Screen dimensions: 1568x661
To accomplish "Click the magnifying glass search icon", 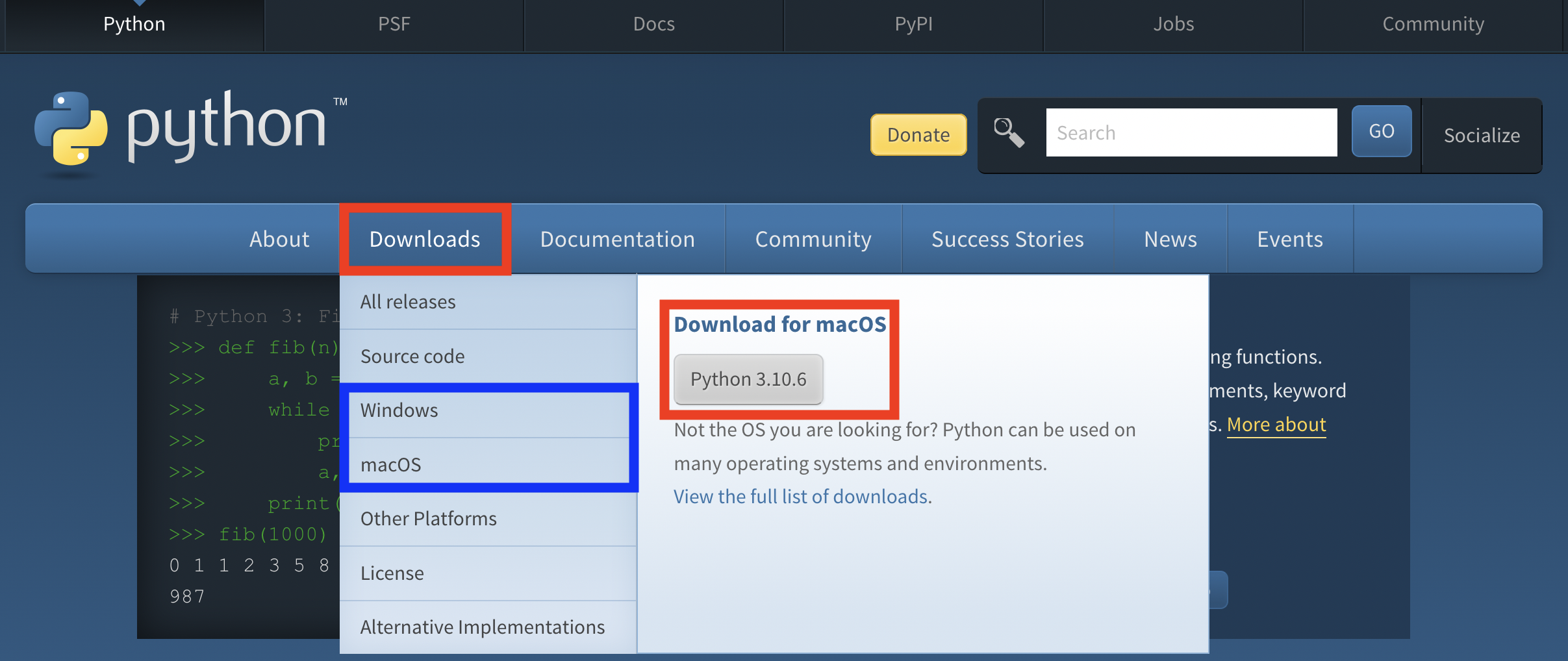I will [x=1009, y=132].
